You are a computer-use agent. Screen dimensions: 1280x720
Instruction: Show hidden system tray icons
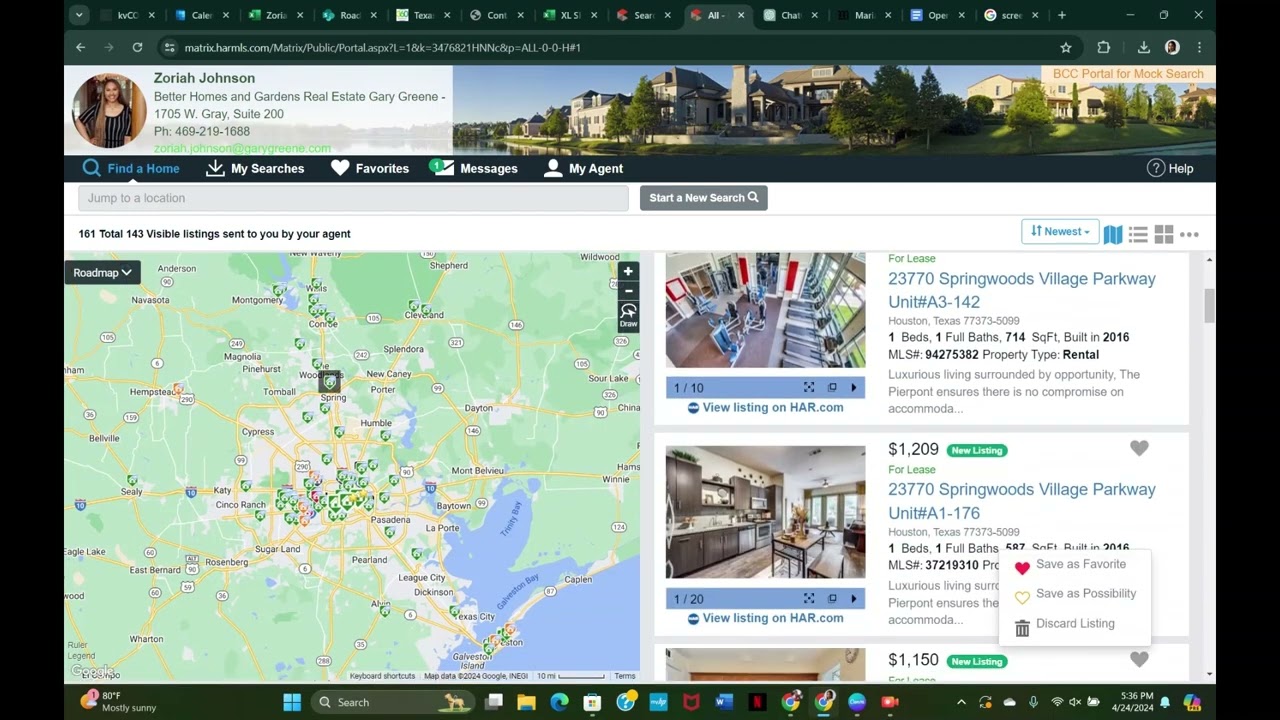pyautogui.click(x=961, y=702)
